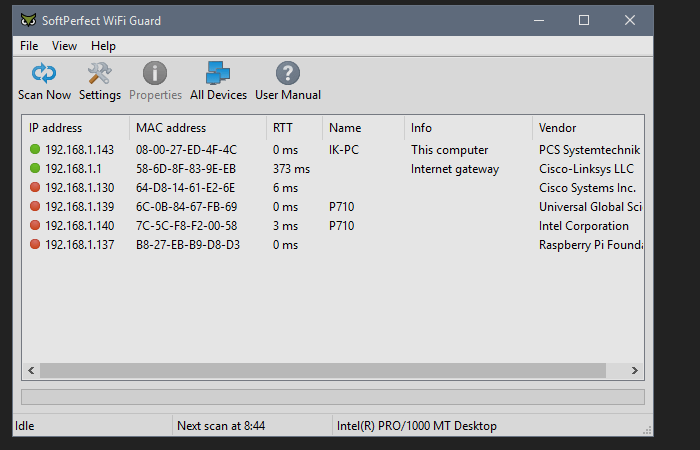The image size is (700, 450).
Task: Click P710 name in 192.168.1.139 row
Action: 342,207
